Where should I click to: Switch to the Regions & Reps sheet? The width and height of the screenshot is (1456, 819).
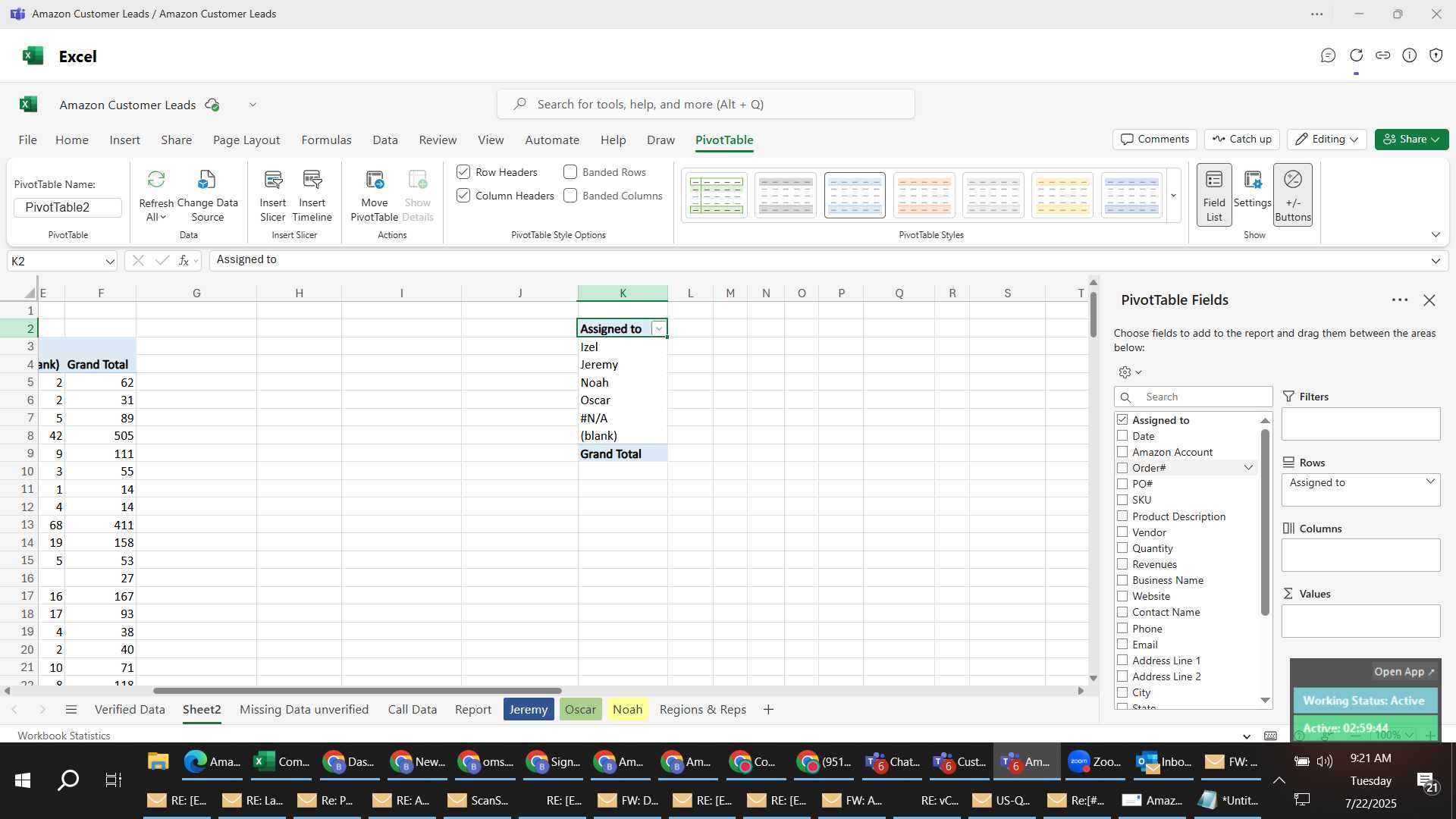click(703, 710)
